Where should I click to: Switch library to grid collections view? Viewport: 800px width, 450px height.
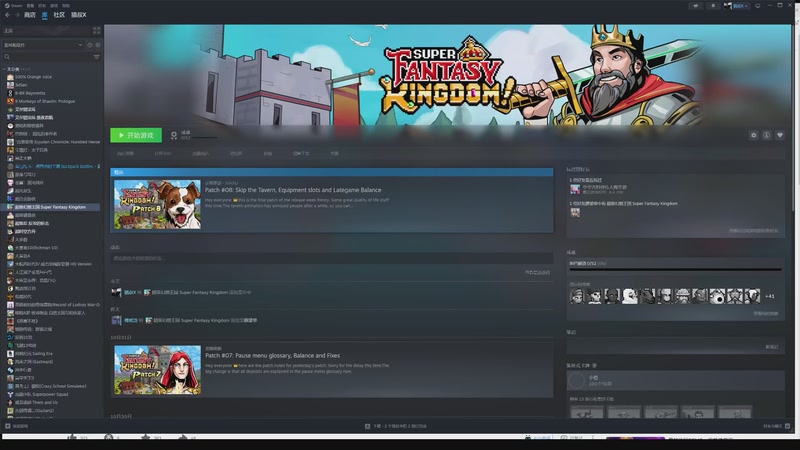click(96, 31)
